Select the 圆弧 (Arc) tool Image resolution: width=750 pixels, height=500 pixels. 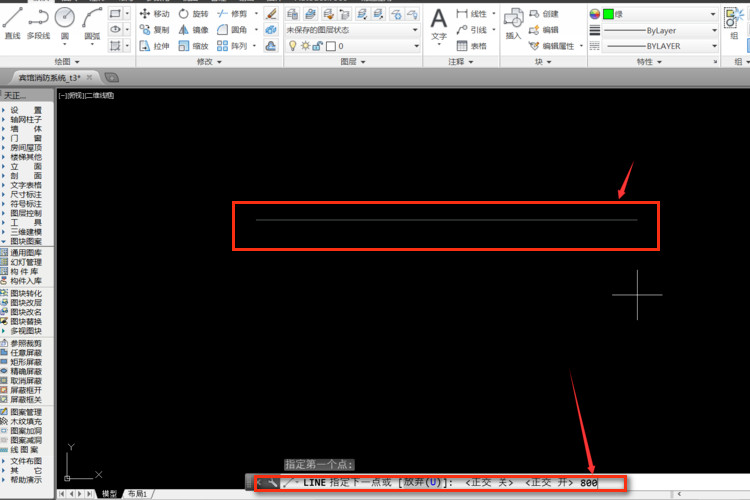(x=92, y=23)
